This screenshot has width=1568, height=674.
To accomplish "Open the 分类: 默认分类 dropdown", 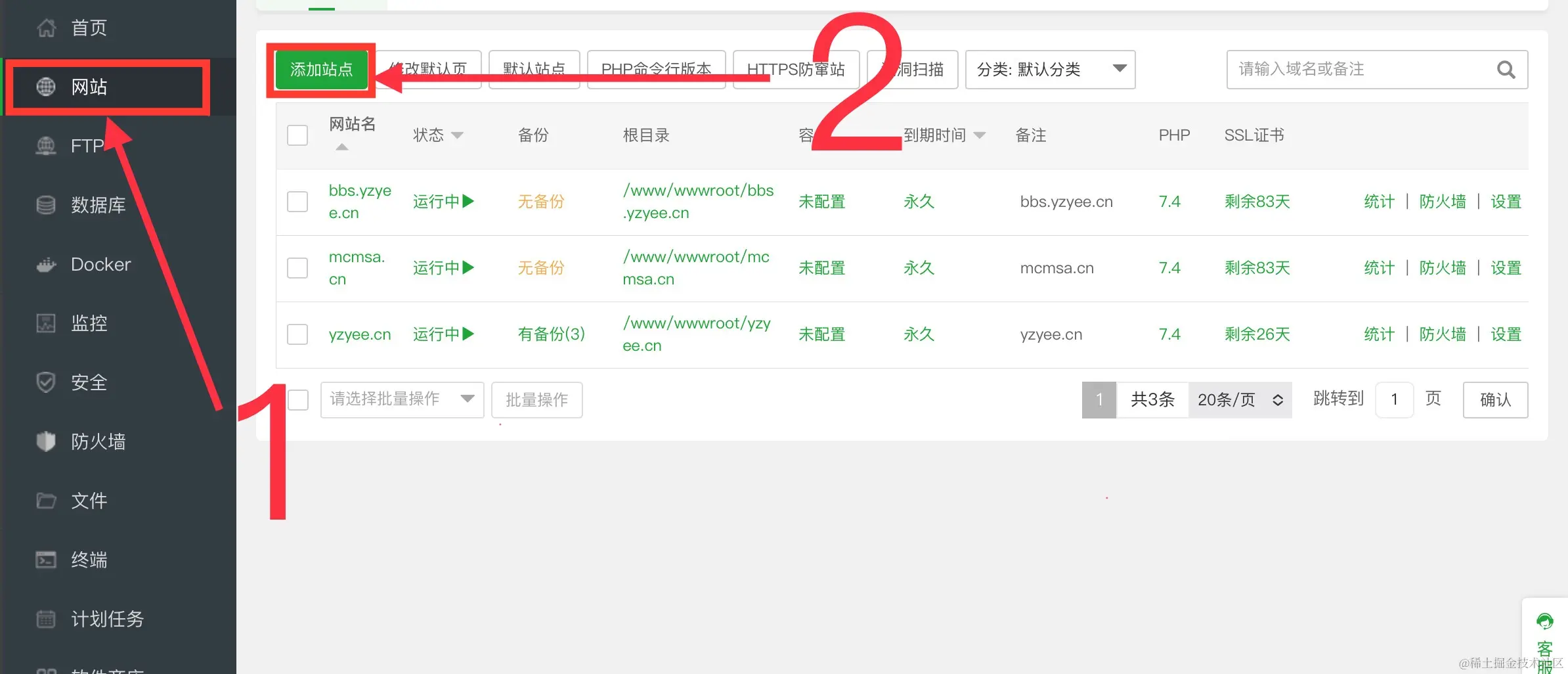I will 1050,70.
